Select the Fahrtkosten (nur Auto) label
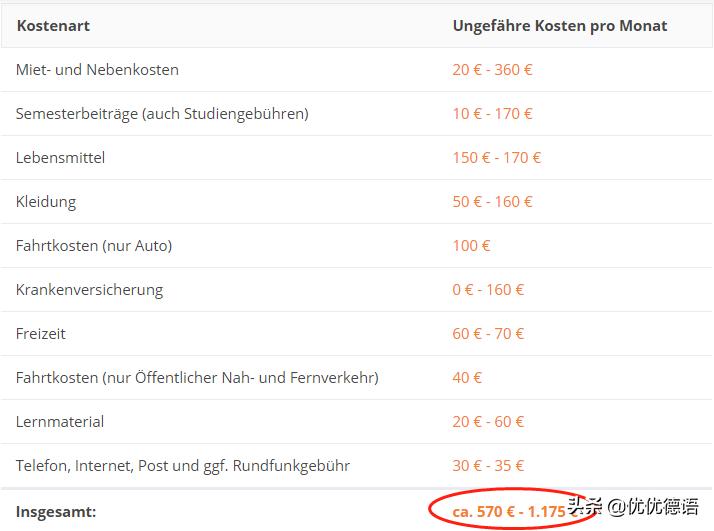 (94, 246)
